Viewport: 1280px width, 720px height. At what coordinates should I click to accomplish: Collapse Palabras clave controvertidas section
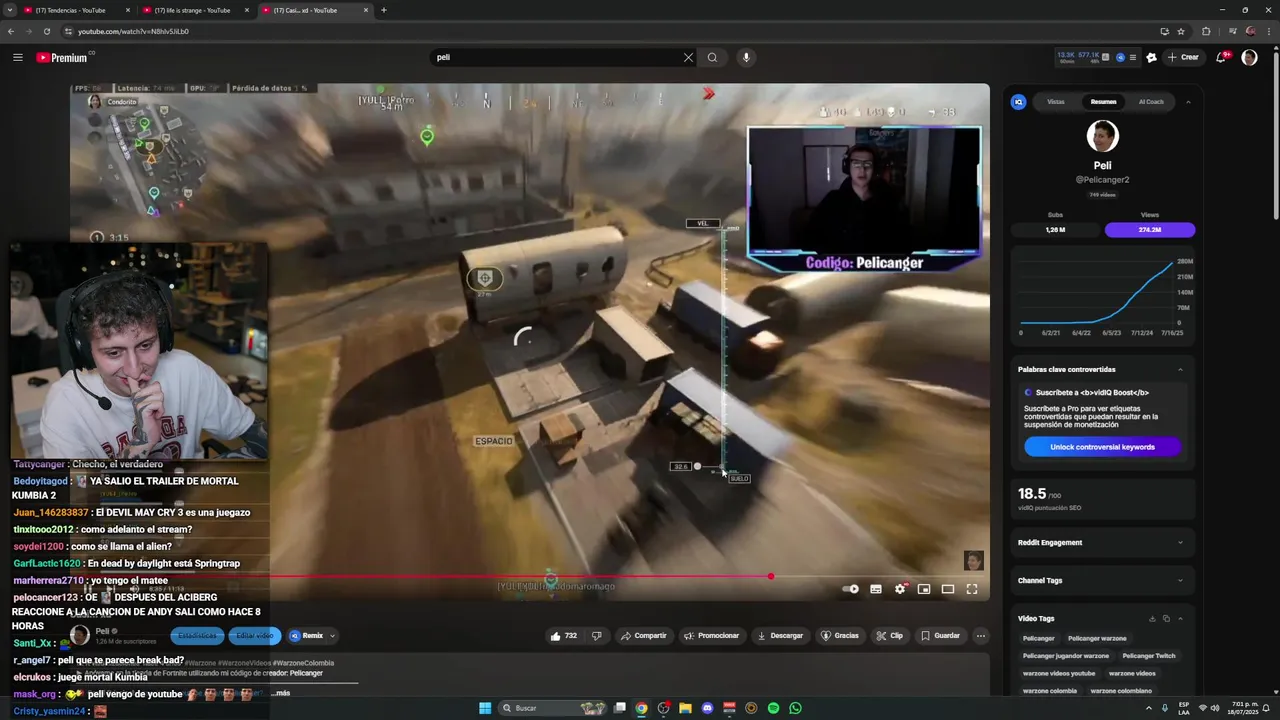click(x=1180, y=369)
